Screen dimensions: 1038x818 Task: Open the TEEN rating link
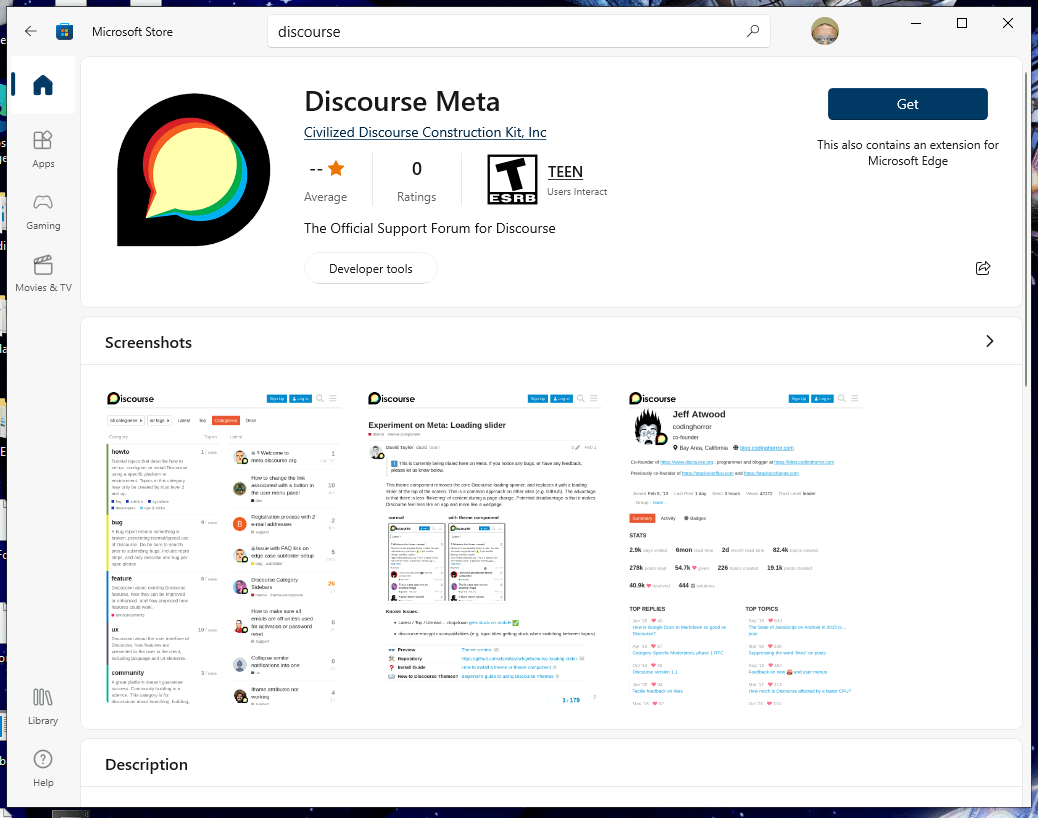coord(565,172)
